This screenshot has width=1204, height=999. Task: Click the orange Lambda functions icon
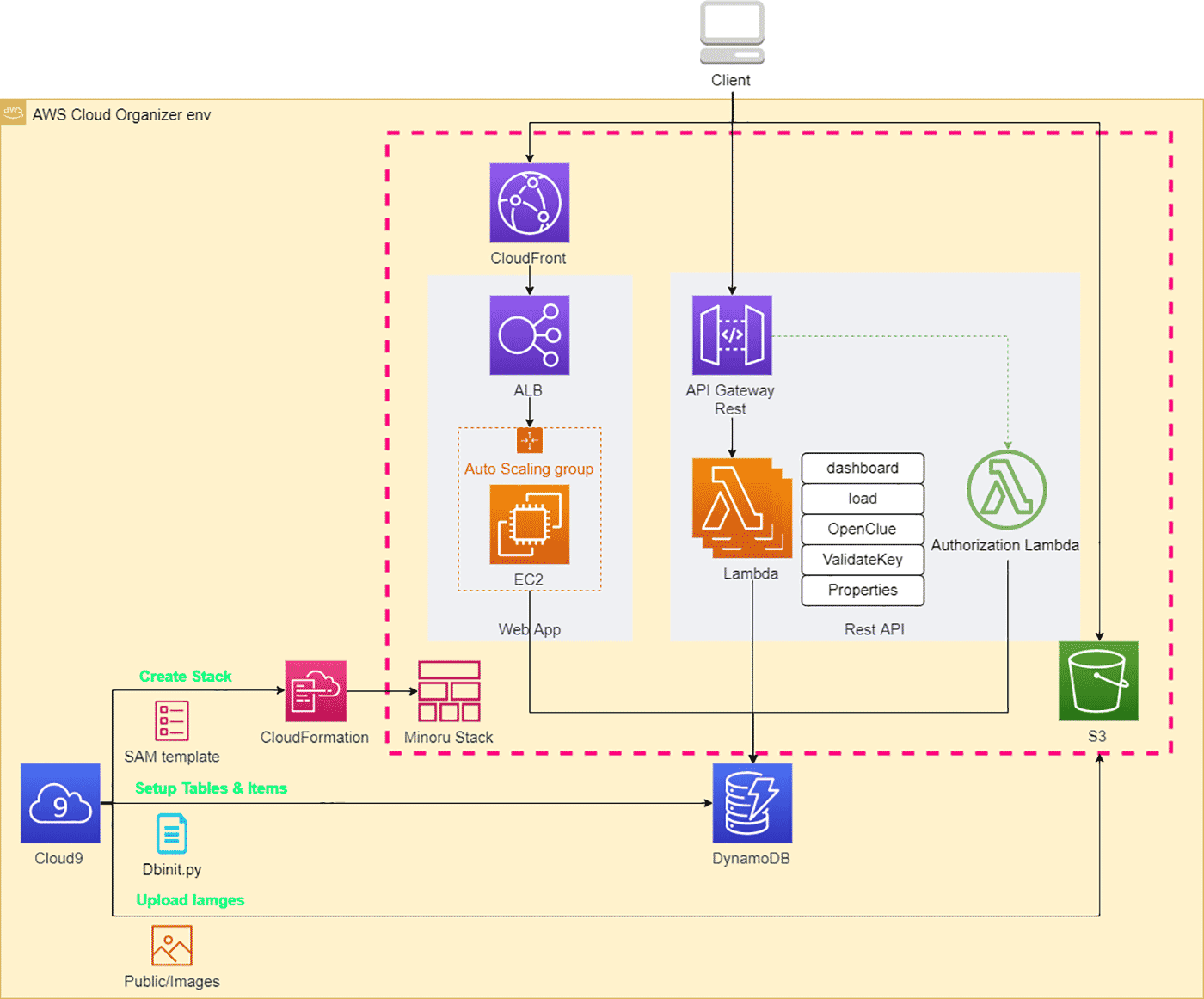742,508
